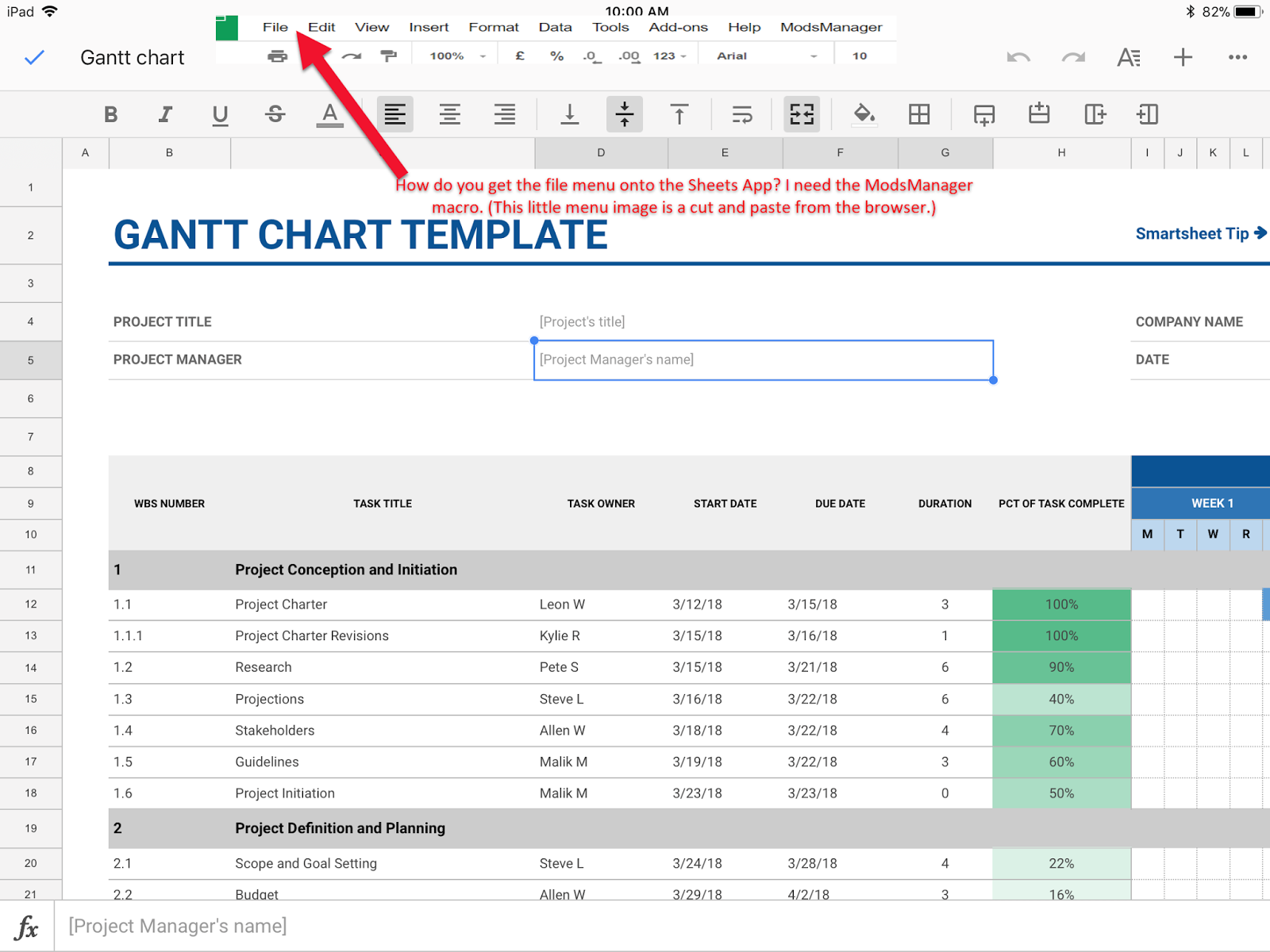Toggle italic formatting
The height and width of the screenshot is (952, 1270).
click(x=165, y=115)
